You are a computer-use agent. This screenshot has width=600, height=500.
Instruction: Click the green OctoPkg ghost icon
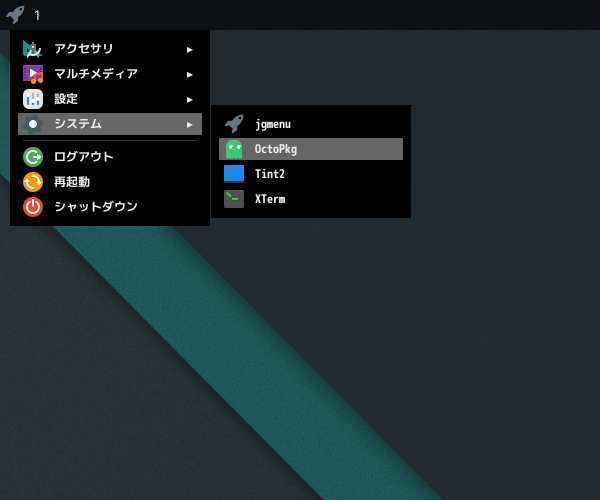pos(234,149)
